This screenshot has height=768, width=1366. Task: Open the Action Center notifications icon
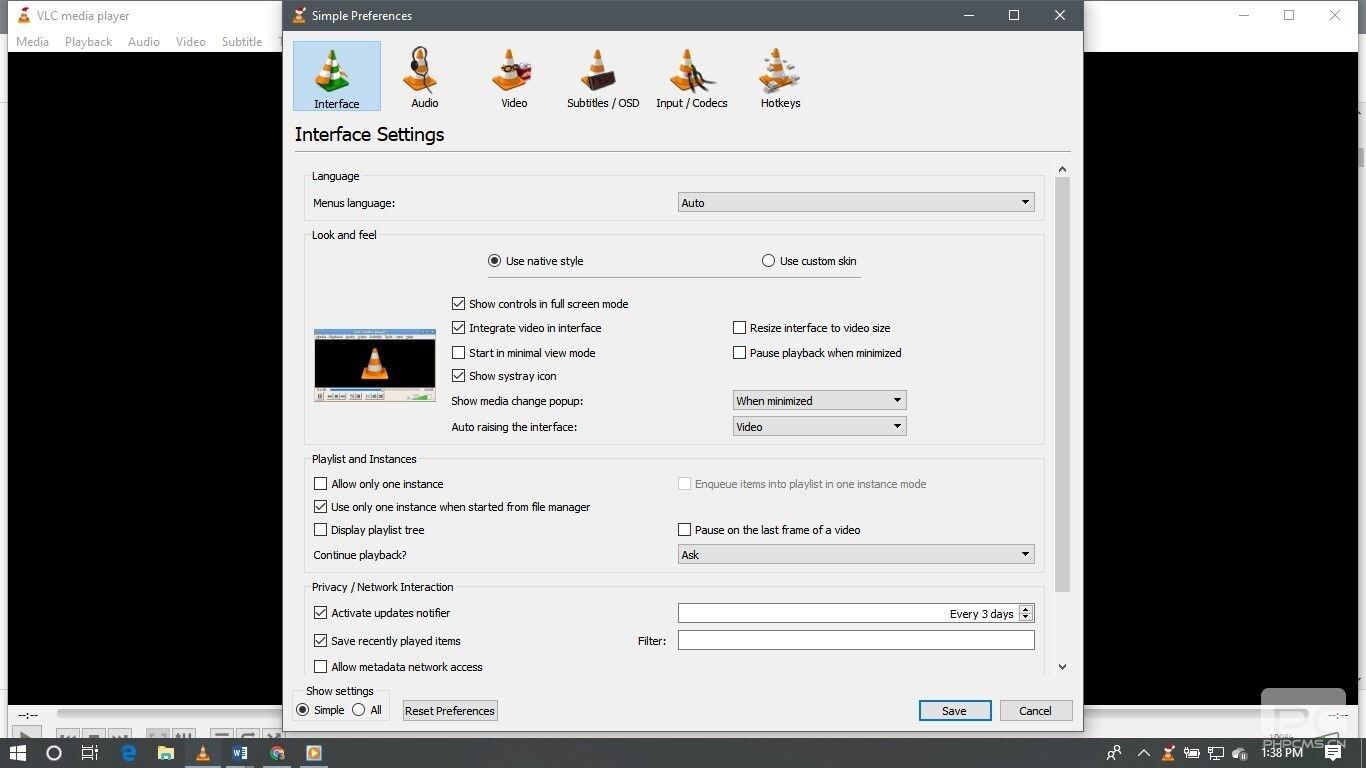pos(1333,753)
